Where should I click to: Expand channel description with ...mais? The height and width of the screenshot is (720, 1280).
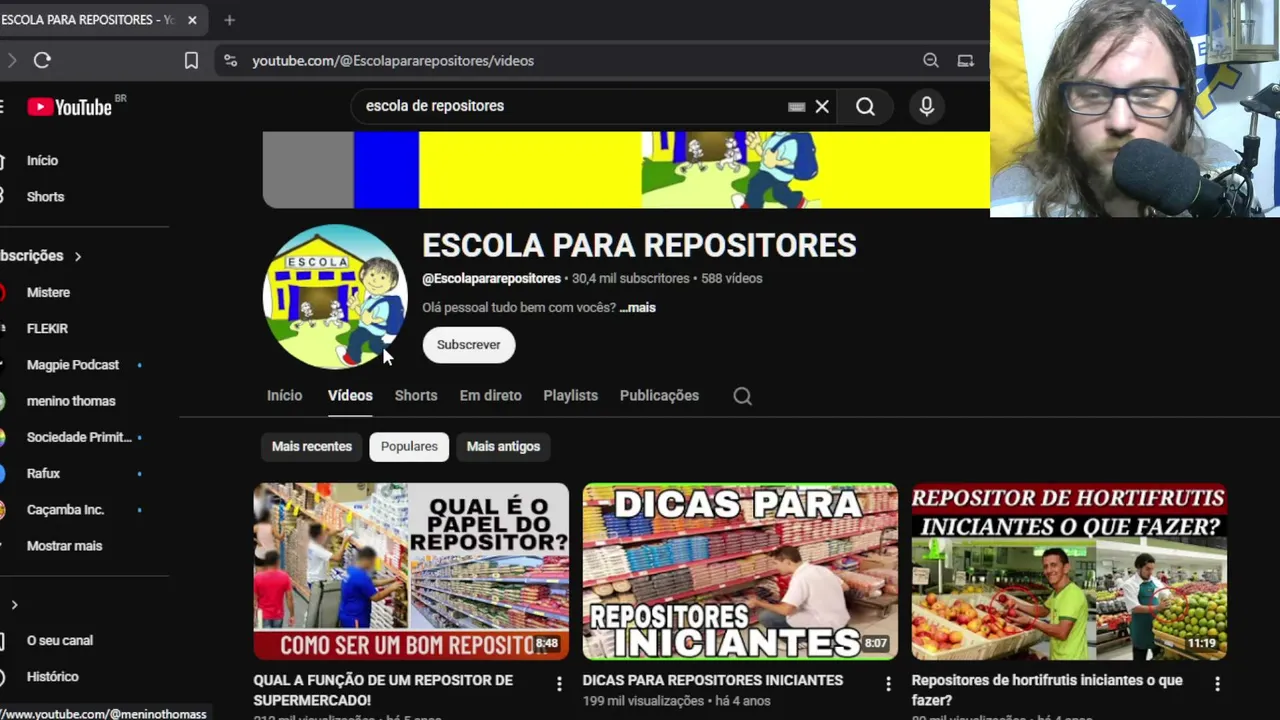[x=637, y=308]
